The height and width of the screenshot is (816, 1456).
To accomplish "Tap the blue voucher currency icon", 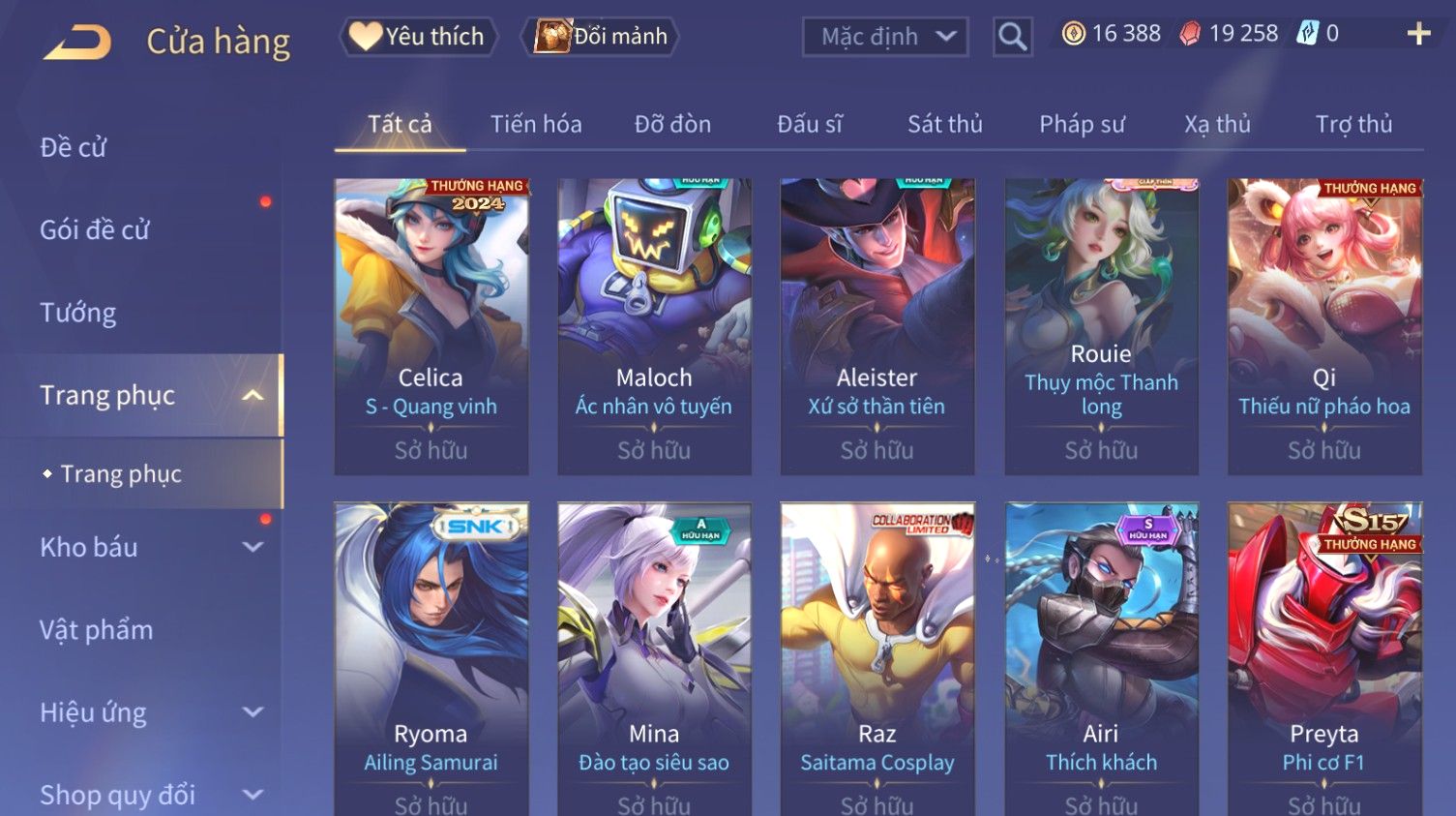I will tap(1308, 34).
